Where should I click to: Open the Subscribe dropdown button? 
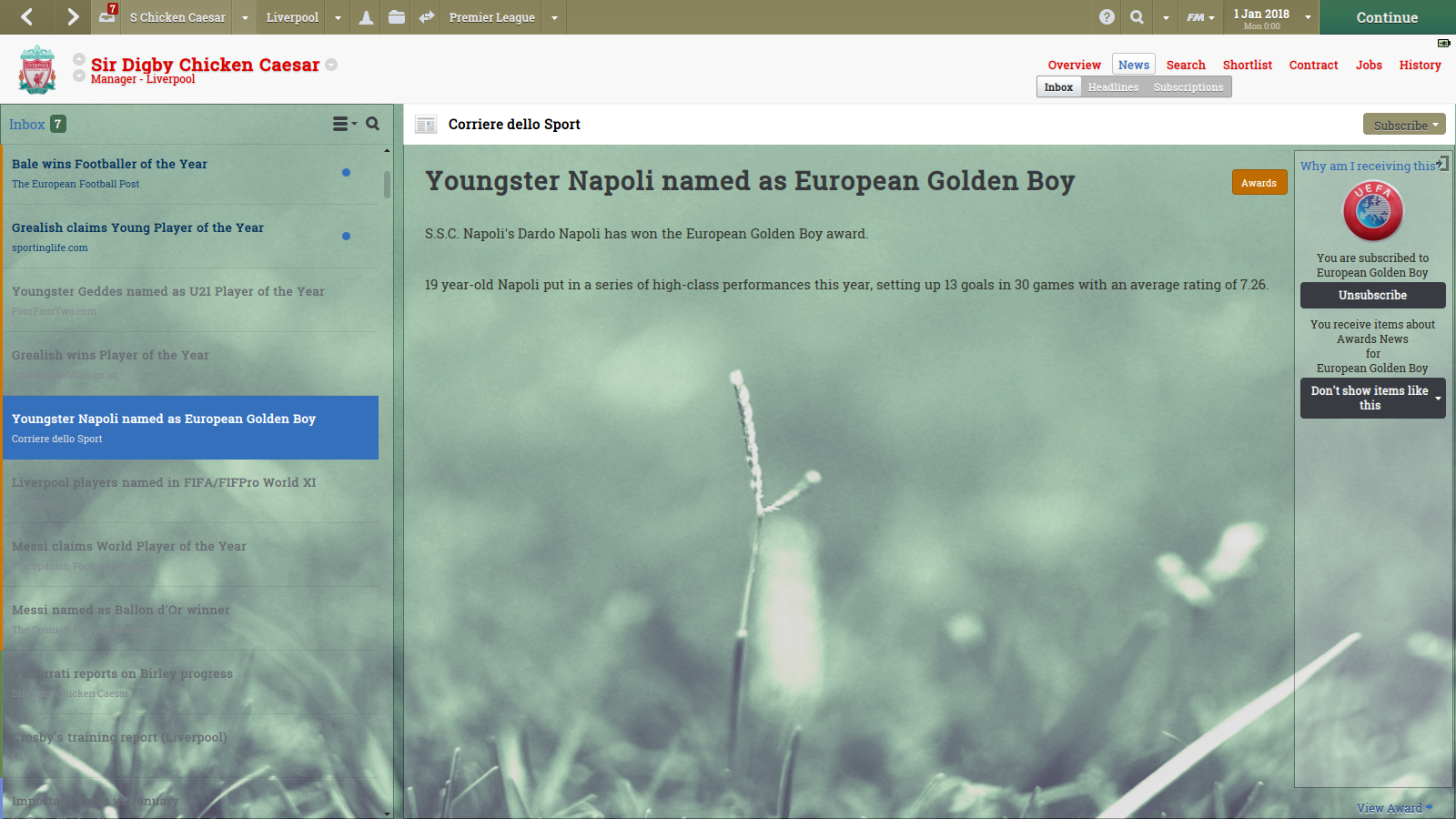(1404, 125)
